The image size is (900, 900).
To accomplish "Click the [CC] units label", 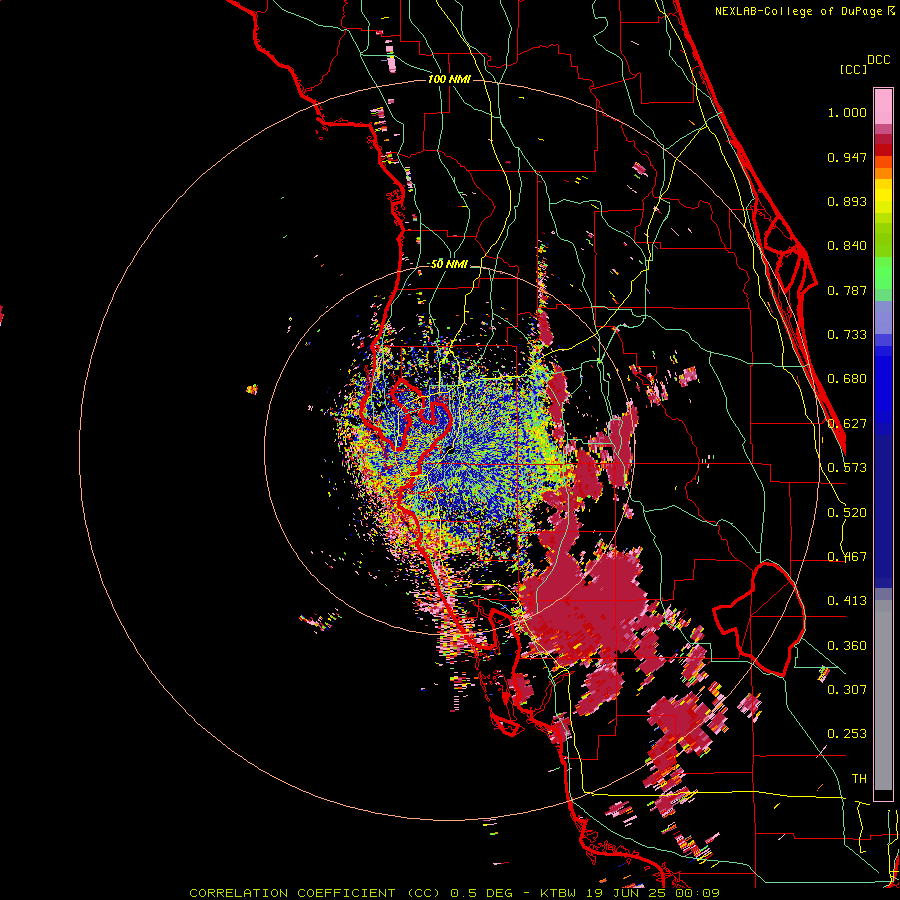I will point(853,69).
